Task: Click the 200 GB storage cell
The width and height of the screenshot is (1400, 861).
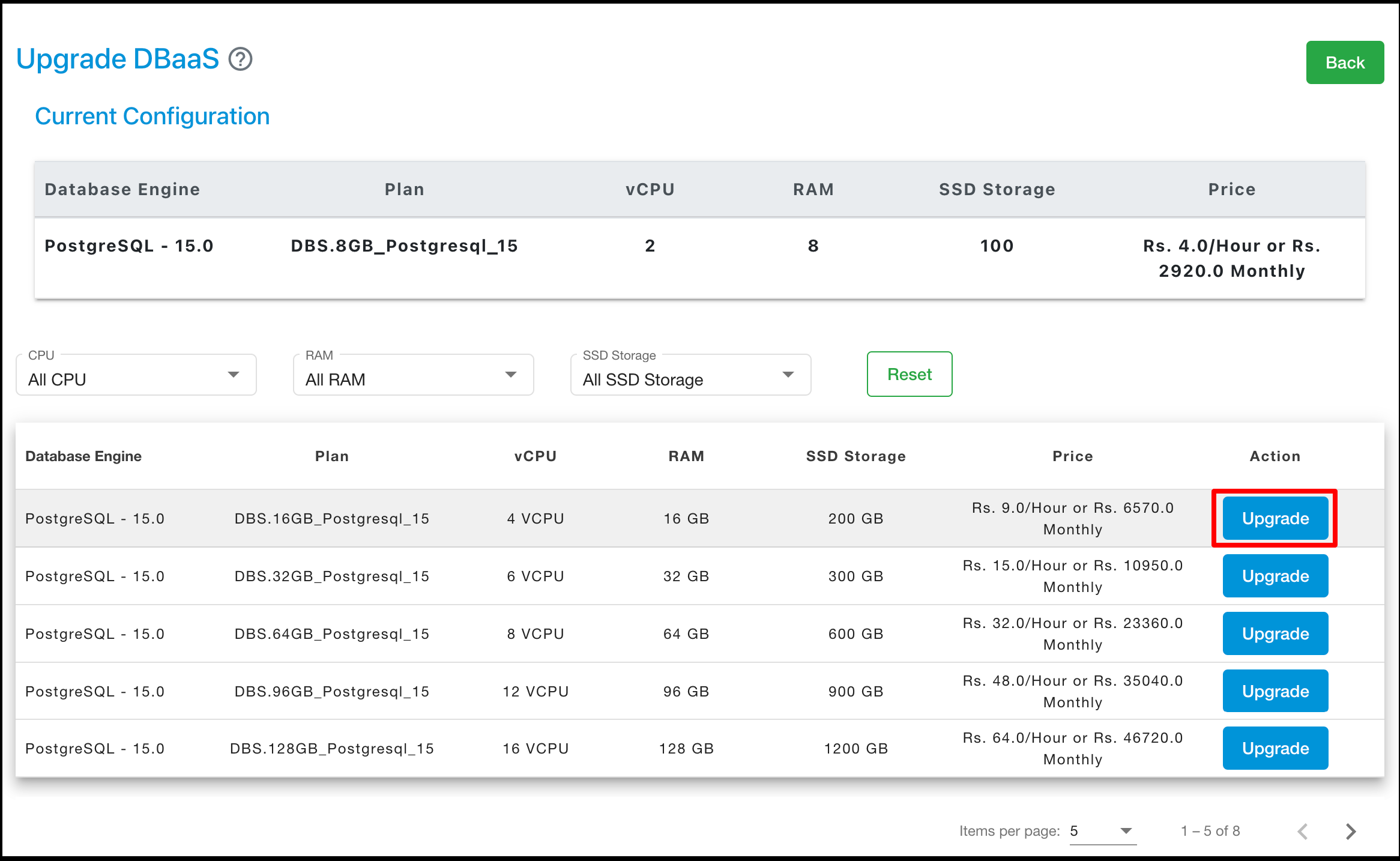Action: coord(855,518)
